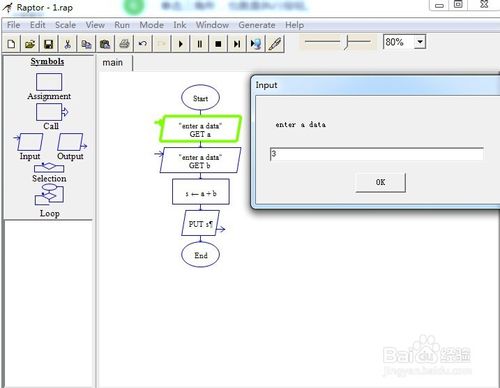This screenshot has height=388, width=500.
Task: Expand the 80% zoom dropdown
Action: (x=420, y=42)
